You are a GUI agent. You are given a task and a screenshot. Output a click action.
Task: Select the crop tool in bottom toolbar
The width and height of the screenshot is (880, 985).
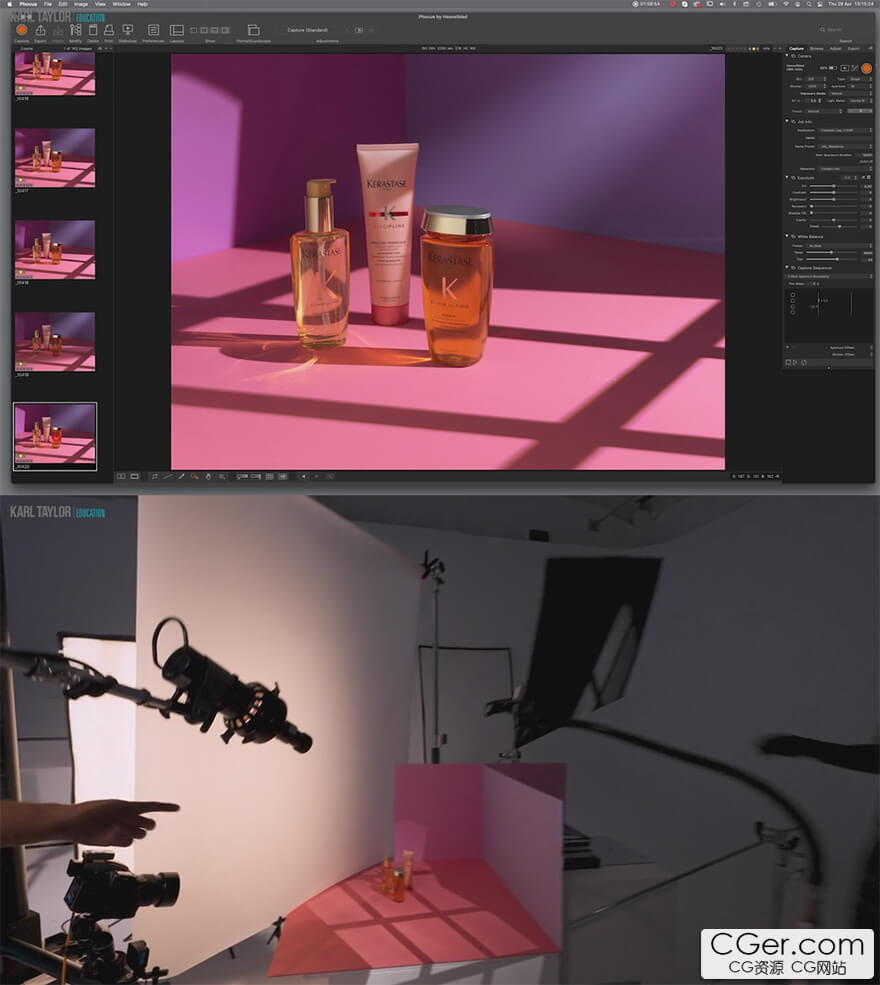click(155, 477)
